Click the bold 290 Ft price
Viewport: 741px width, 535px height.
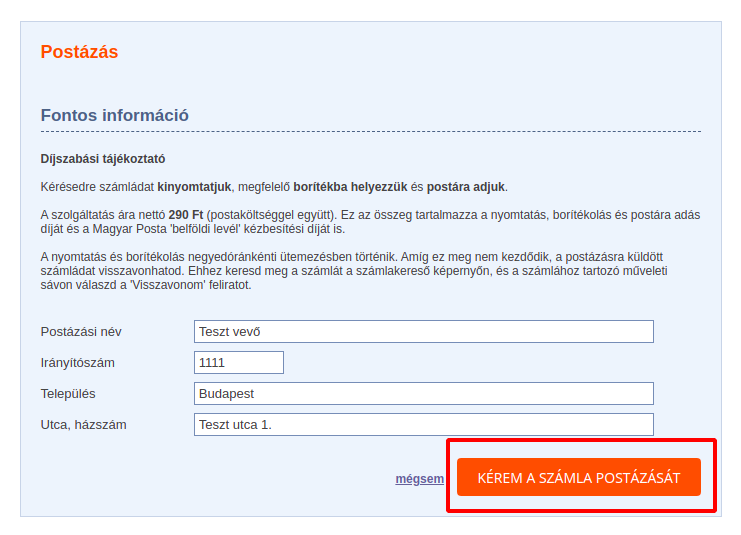tap(185, 215)
